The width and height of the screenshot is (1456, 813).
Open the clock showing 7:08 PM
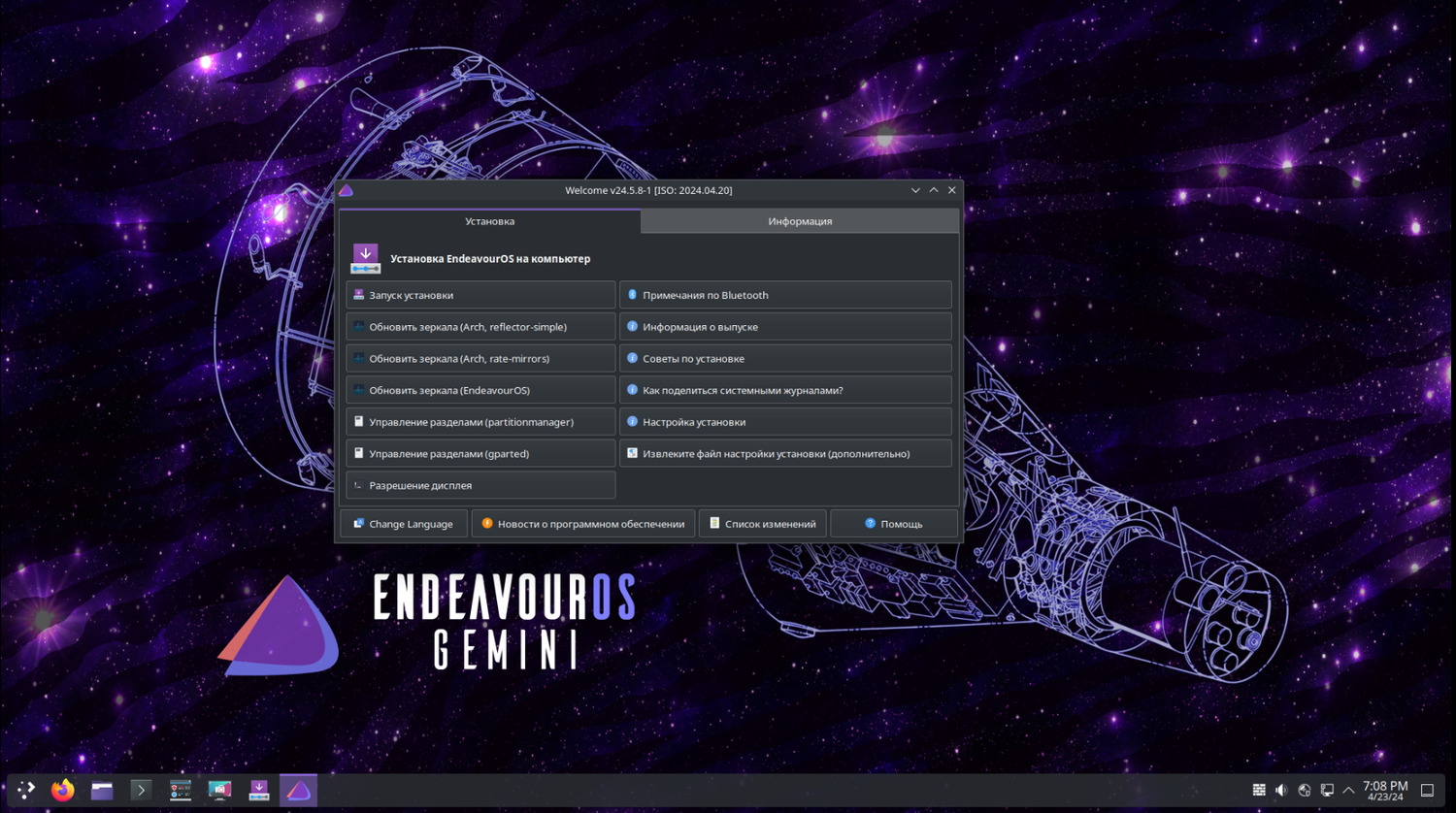pos(1385,791)
